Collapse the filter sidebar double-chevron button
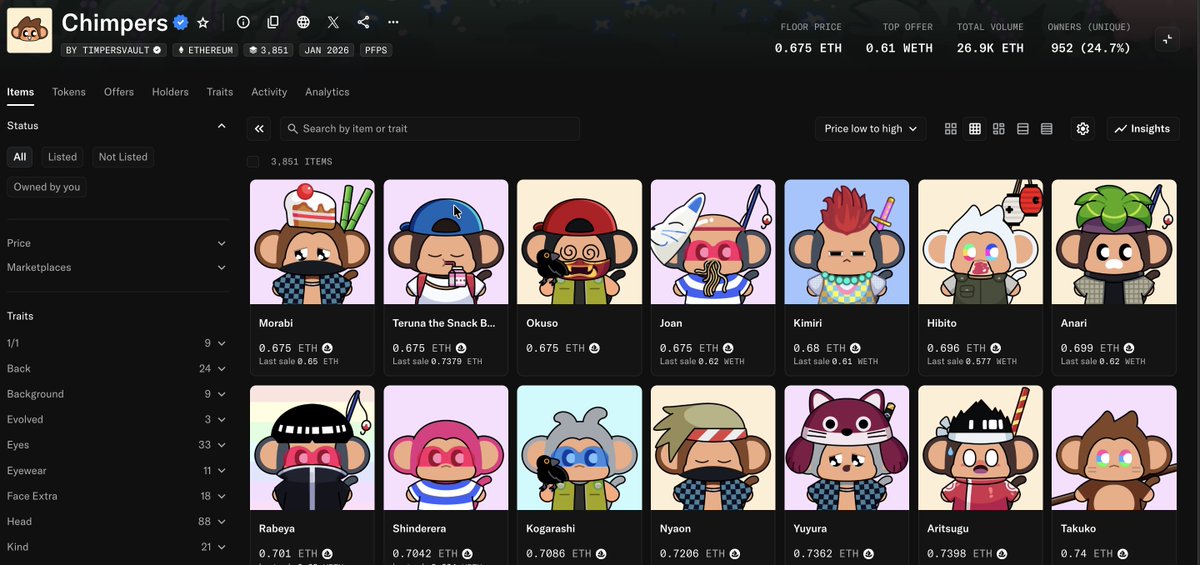Image resolution: width=1200 pixels, height=565 pixels. 259,129
